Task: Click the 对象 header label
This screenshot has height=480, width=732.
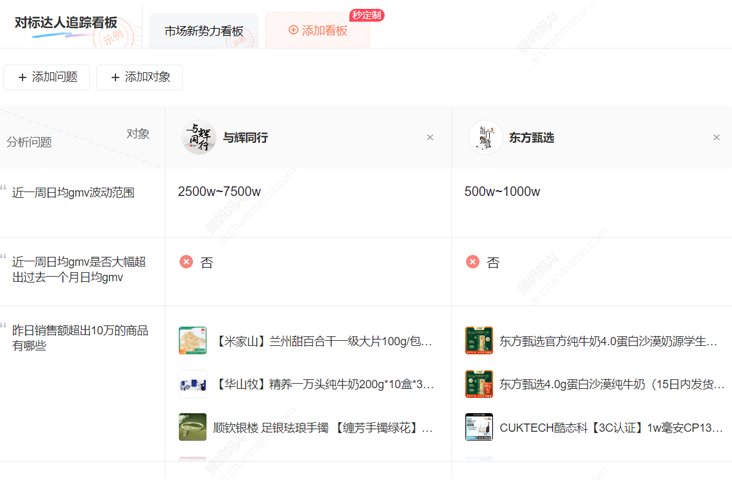Action: (x=138, y=134)
